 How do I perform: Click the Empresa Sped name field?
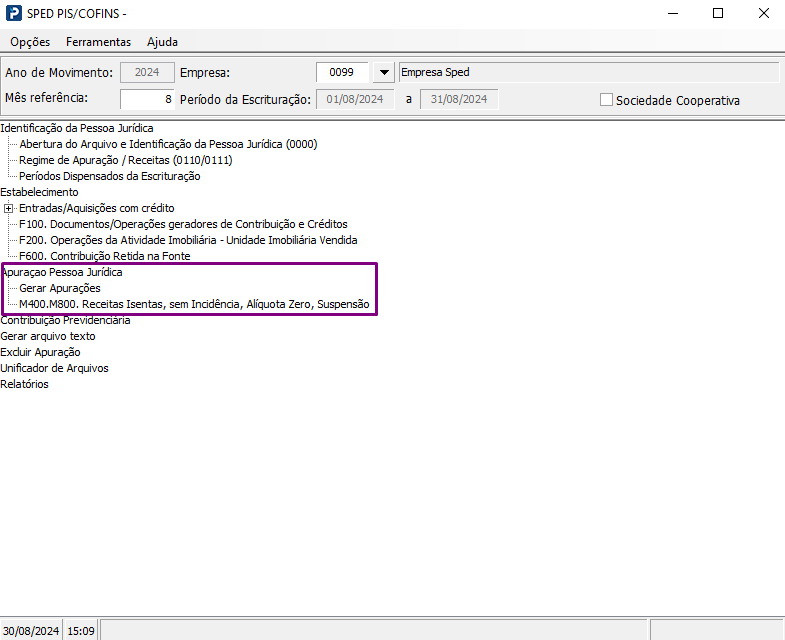click(x=589, y=73)
